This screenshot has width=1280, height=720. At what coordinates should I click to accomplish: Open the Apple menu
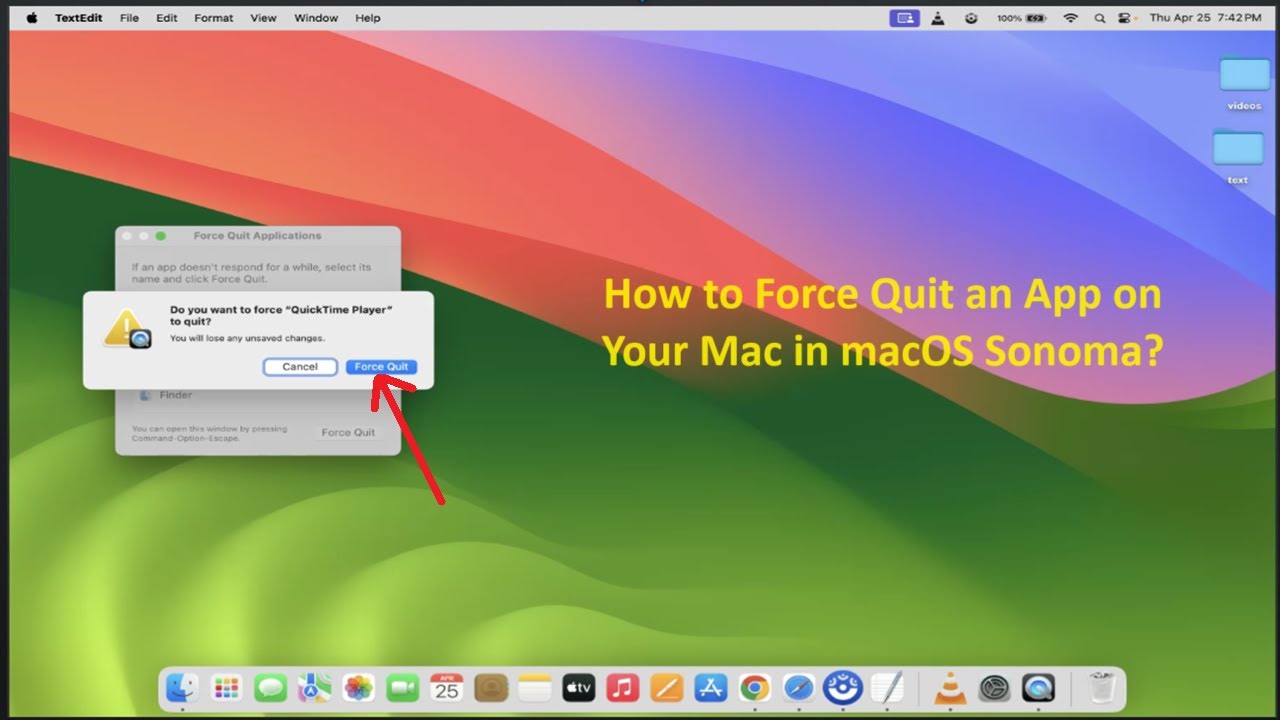point(32,18)
